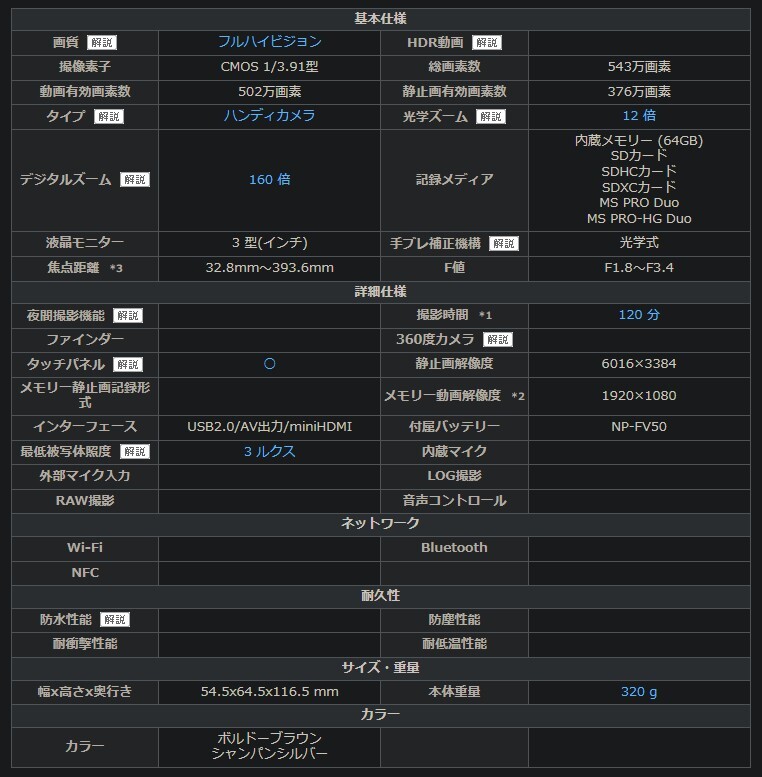
Task: Click the 160 倍 digital zoom link
Action: coord(270,179)
